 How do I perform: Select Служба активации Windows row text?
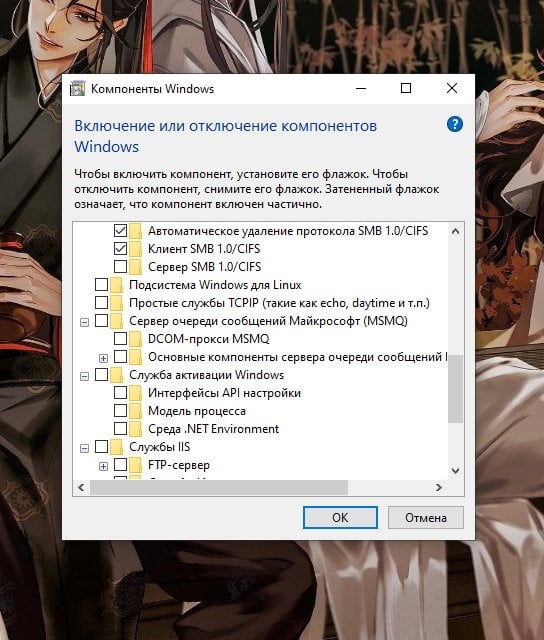(206, 375)
